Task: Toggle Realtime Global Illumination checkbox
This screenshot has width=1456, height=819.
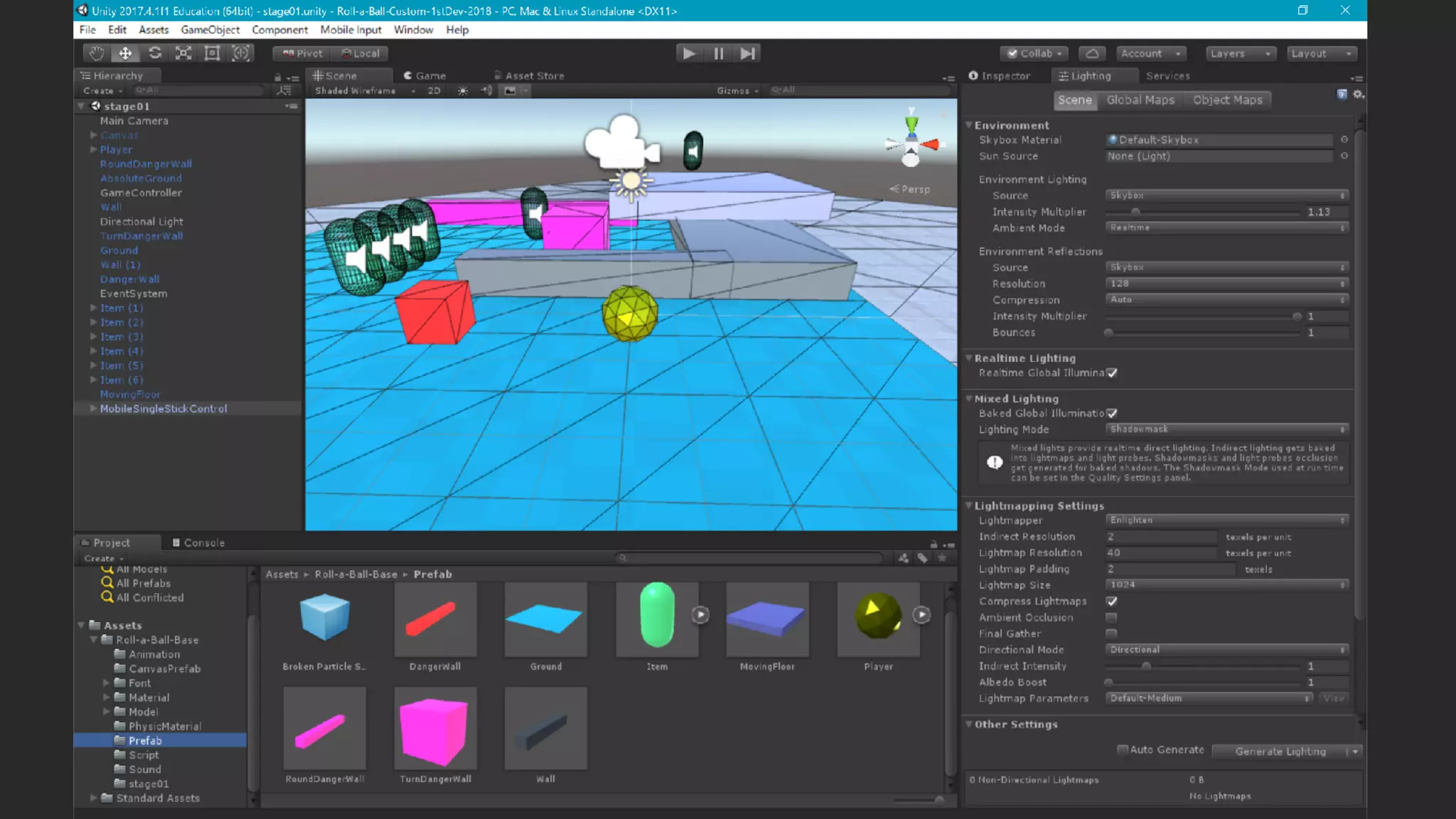Action: pyautogui.click(x=1112, y=373)
